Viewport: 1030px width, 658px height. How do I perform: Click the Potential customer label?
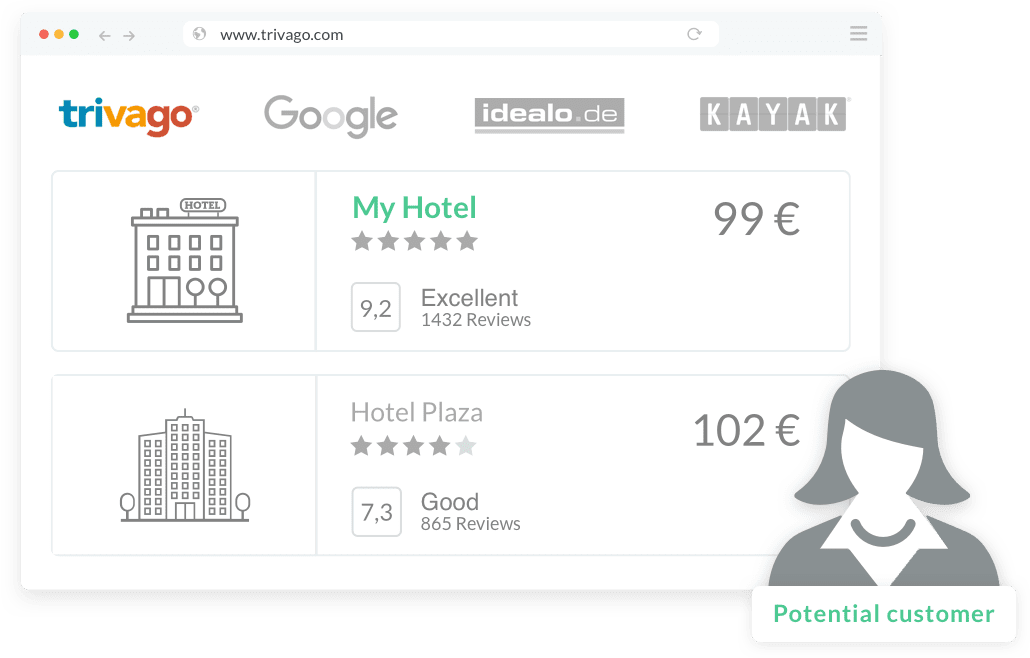click(x=884, y=614)
